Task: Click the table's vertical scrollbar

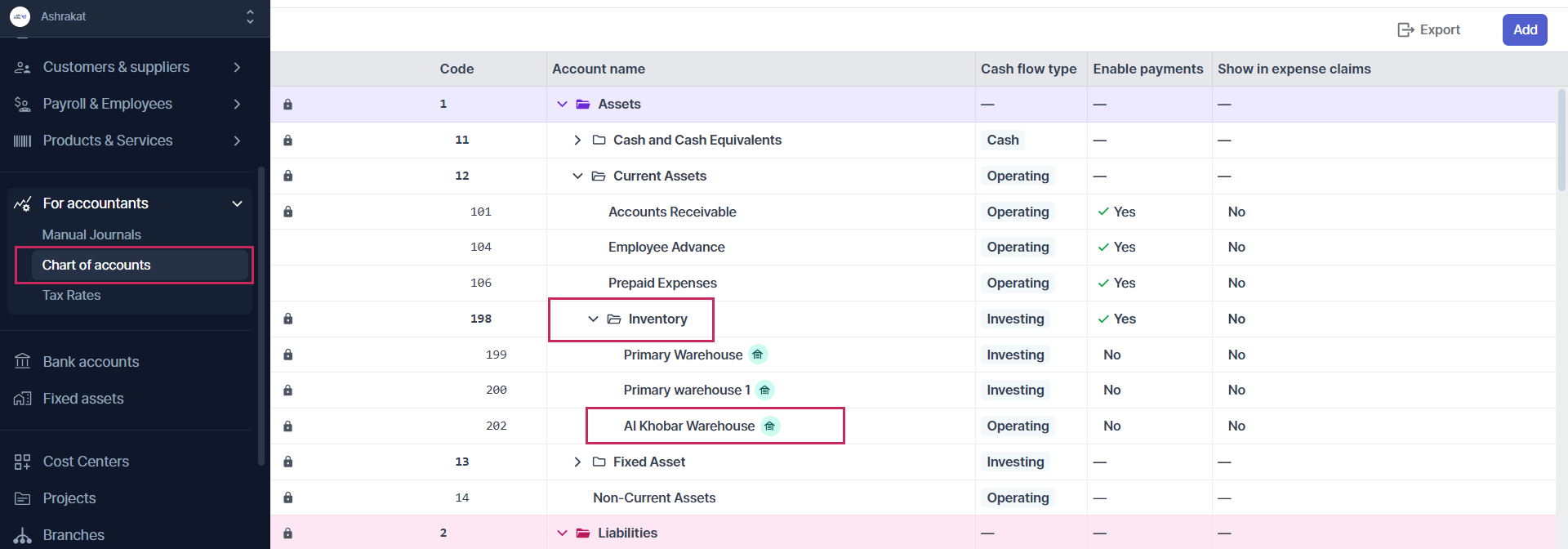Action: click(1561, 139)
